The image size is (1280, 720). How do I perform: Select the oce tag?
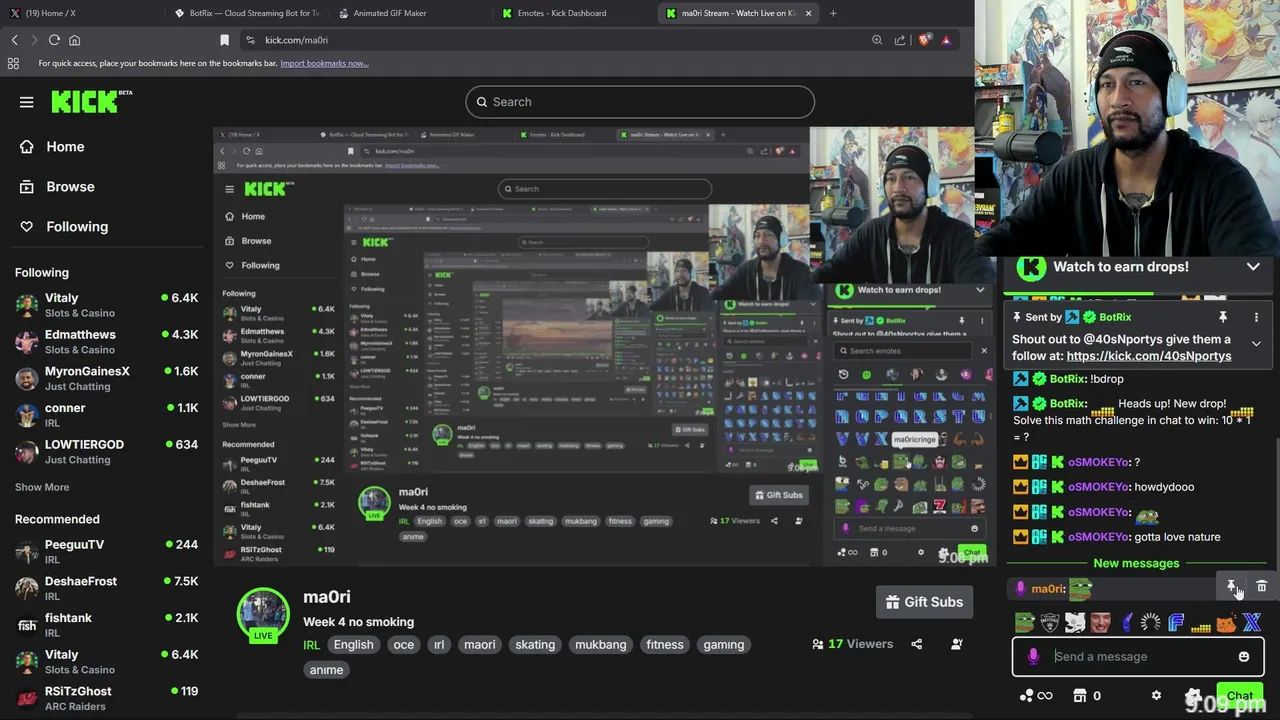404,645
